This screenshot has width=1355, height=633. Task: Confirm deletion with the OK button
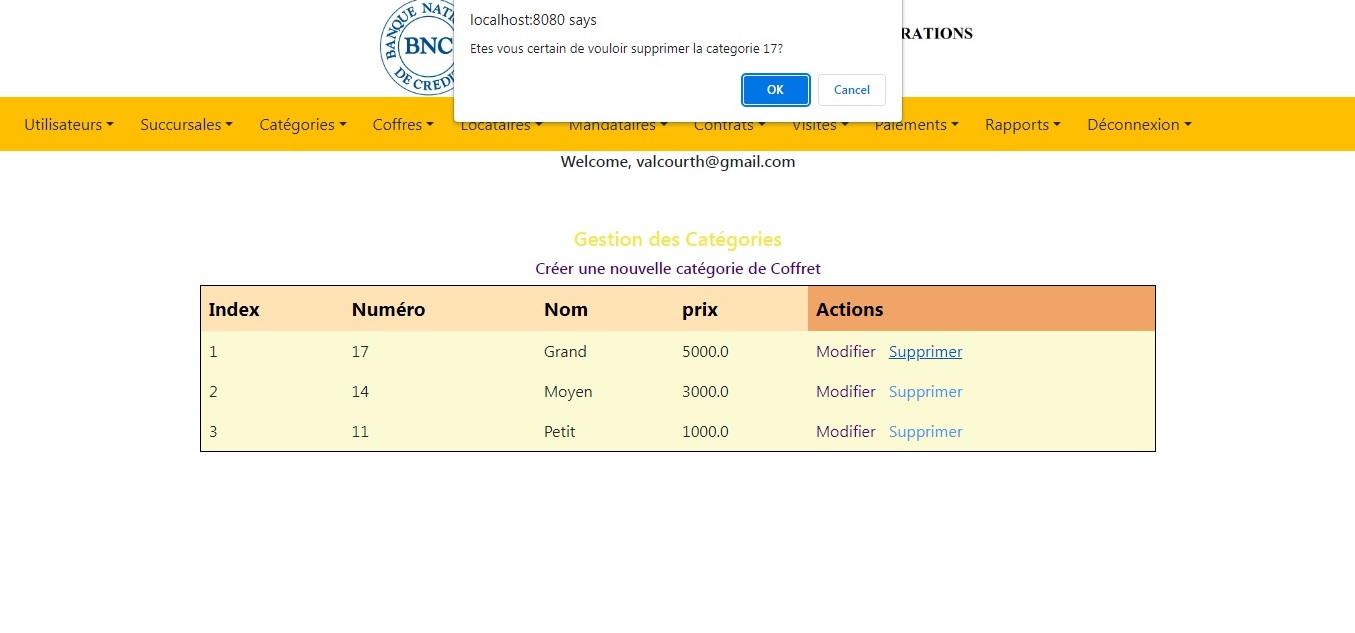775,89
